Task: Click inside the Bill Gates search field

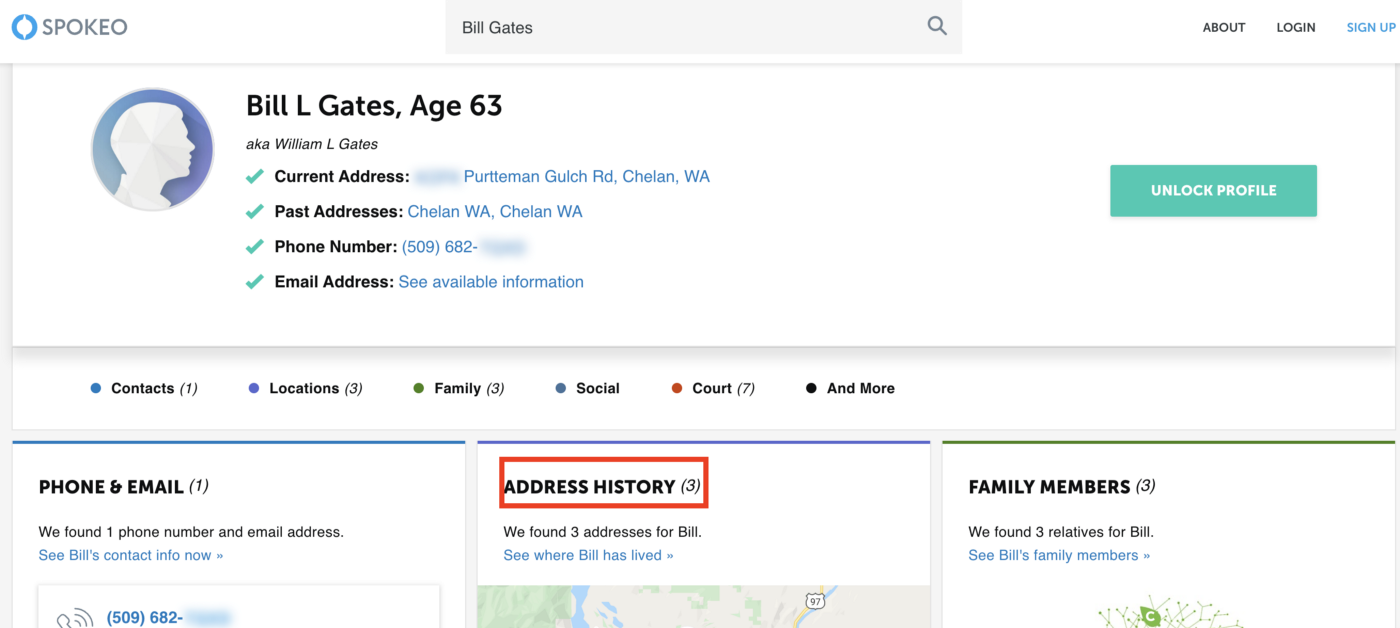Action: (x=680, y=27)
